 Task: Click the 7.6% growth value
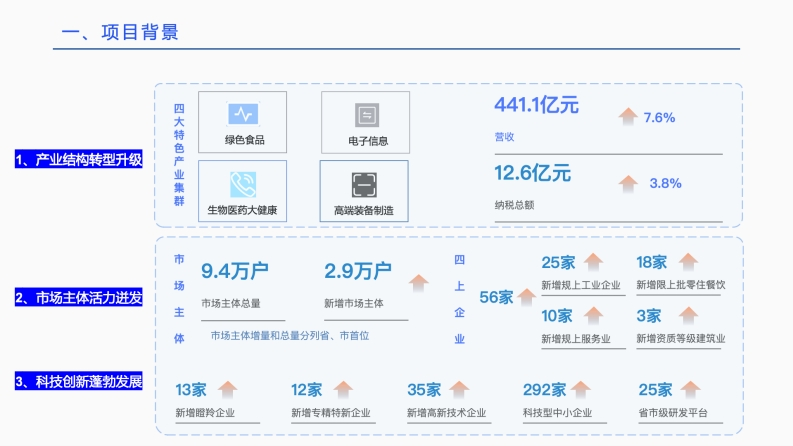click(659, 118)
